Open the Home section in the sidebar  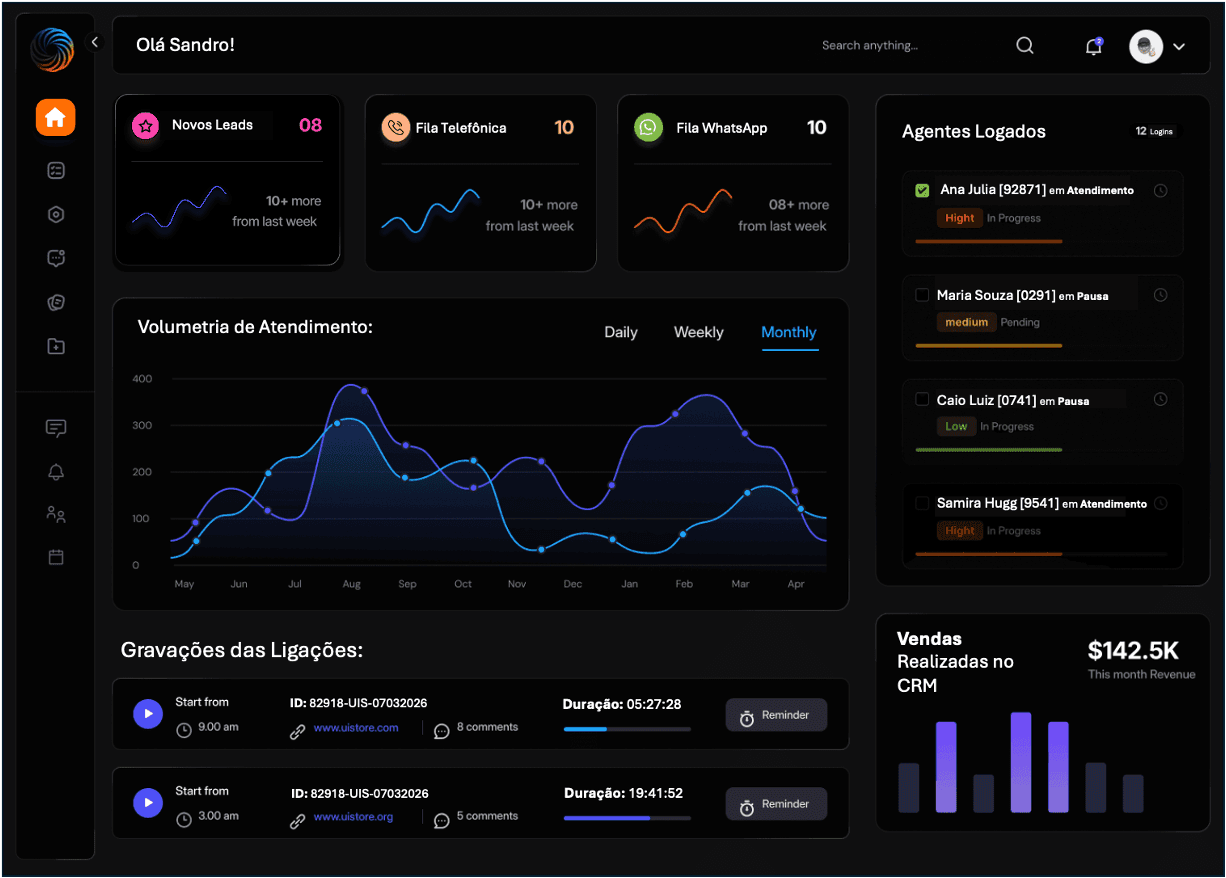[x=55, y=117]
